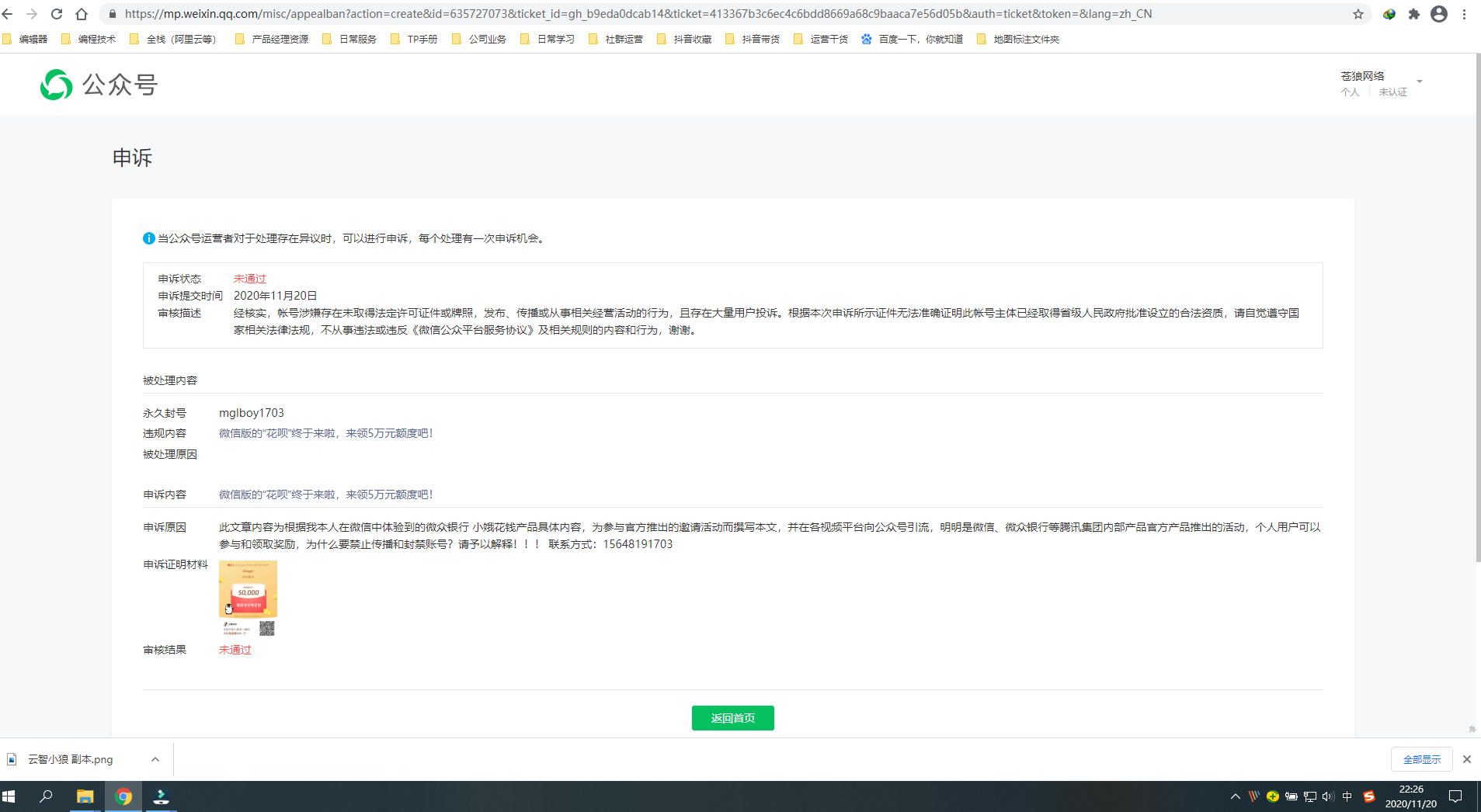Viewport: 1481px width, 812px height.
Task: Open the appealed article link under 申诉内容
Action: (325, 494)
